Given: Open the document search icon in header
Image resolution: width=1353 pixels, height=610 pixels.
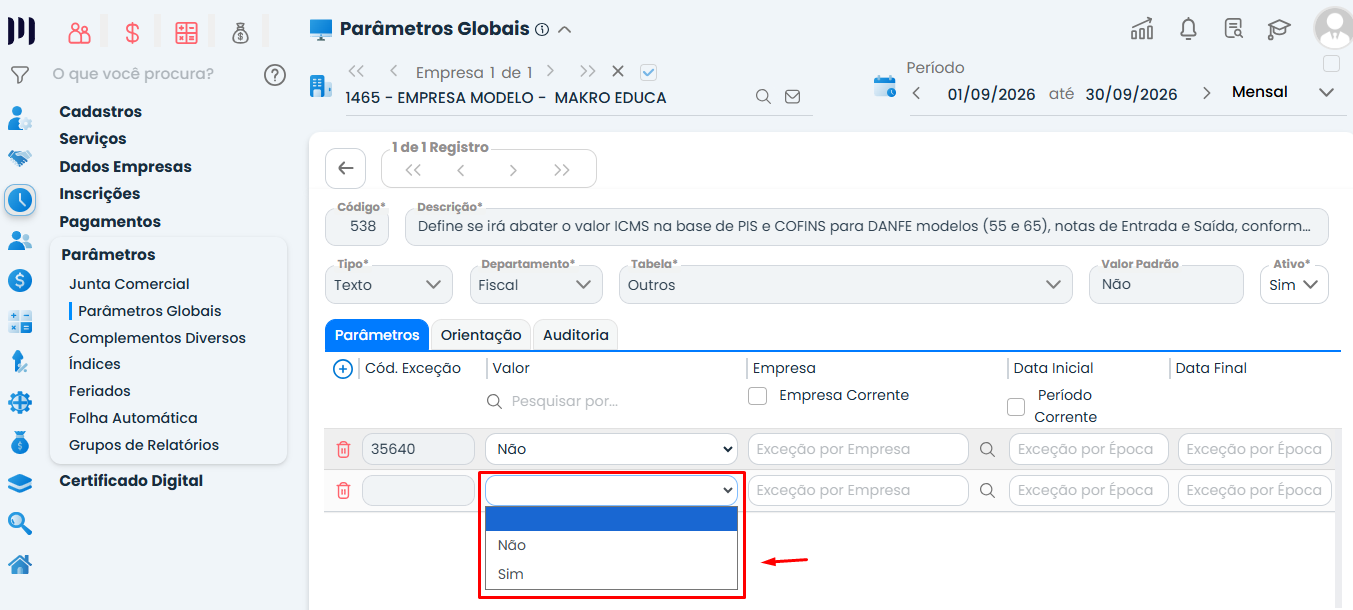Looking at the screenshot, I should (x=1233, y=29).
